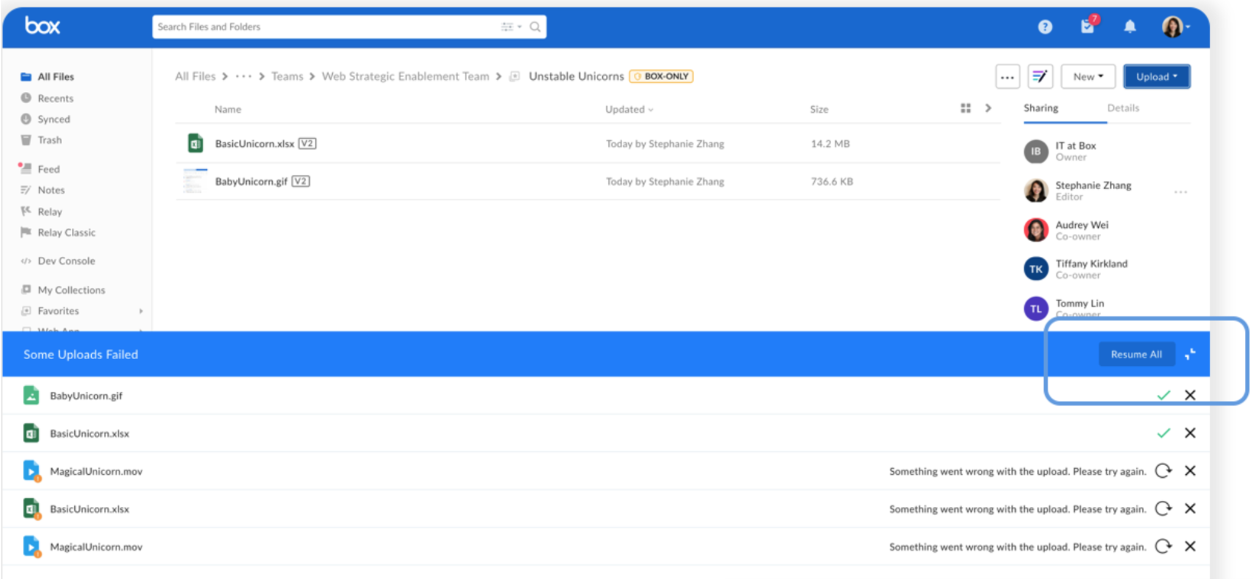Retry upload of first MagicalUnicorn.mov
Screen dimensions: 1254x580
pyautogui.click(x=1163, y=471)
